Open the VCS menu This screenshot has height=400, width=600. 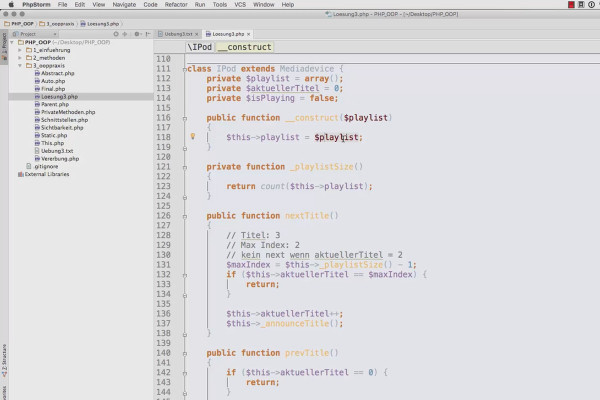tap(240, 5)
